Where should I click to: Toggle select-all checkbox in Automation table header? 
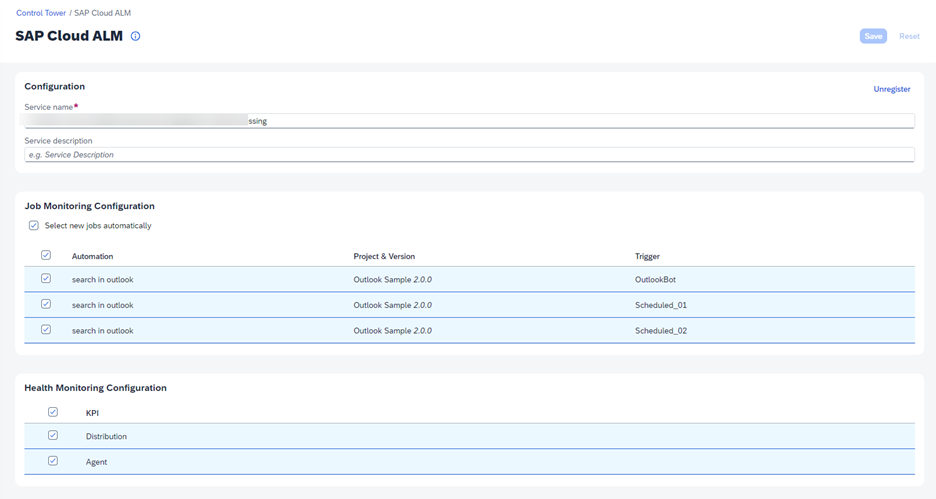[x=46, y=256]
